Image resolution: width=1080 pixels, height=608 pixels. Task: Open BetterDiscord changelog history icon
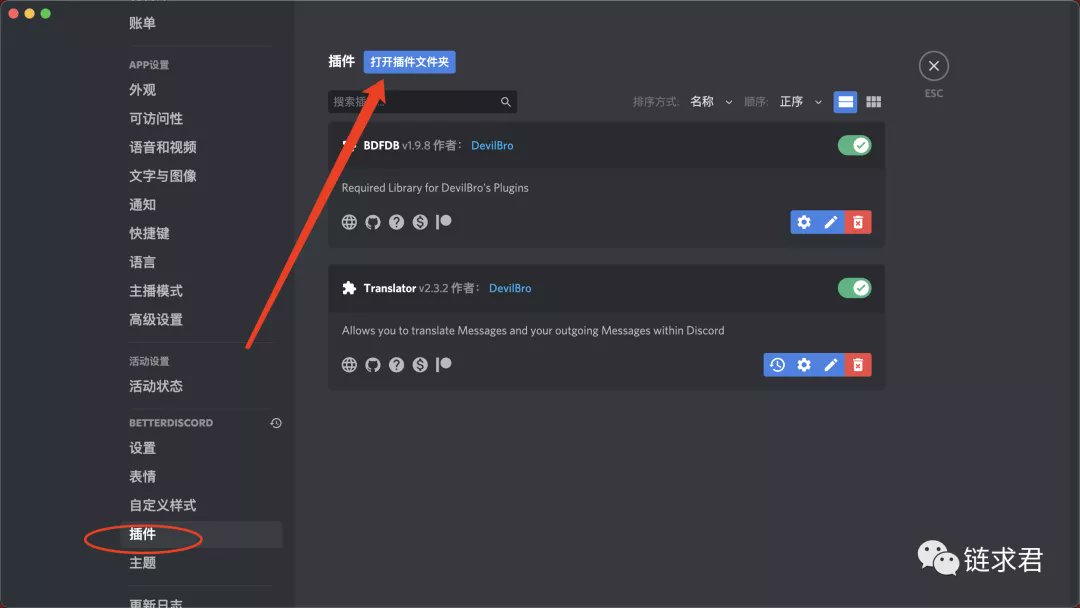click(276, 423)
